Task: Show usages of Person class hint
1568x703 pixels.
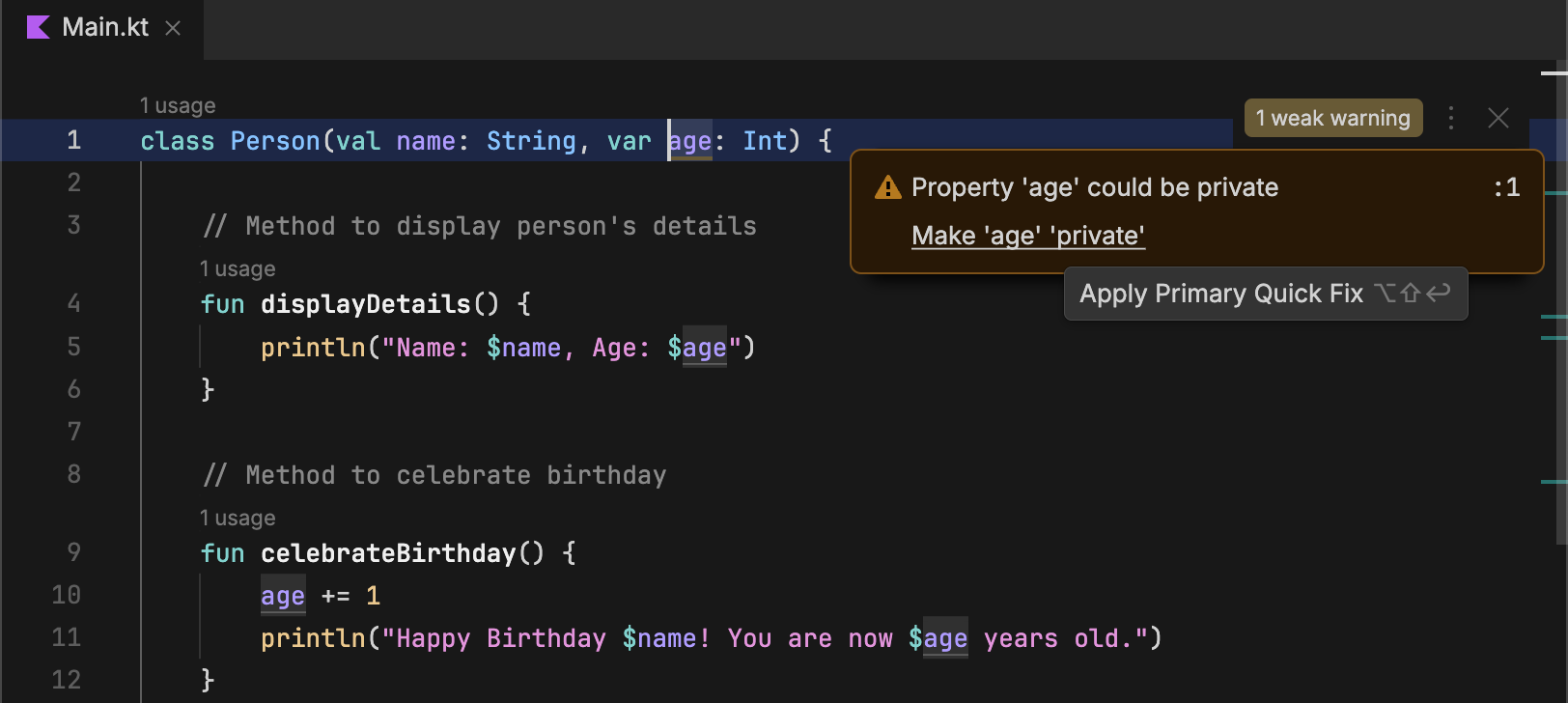Action: 178,105
